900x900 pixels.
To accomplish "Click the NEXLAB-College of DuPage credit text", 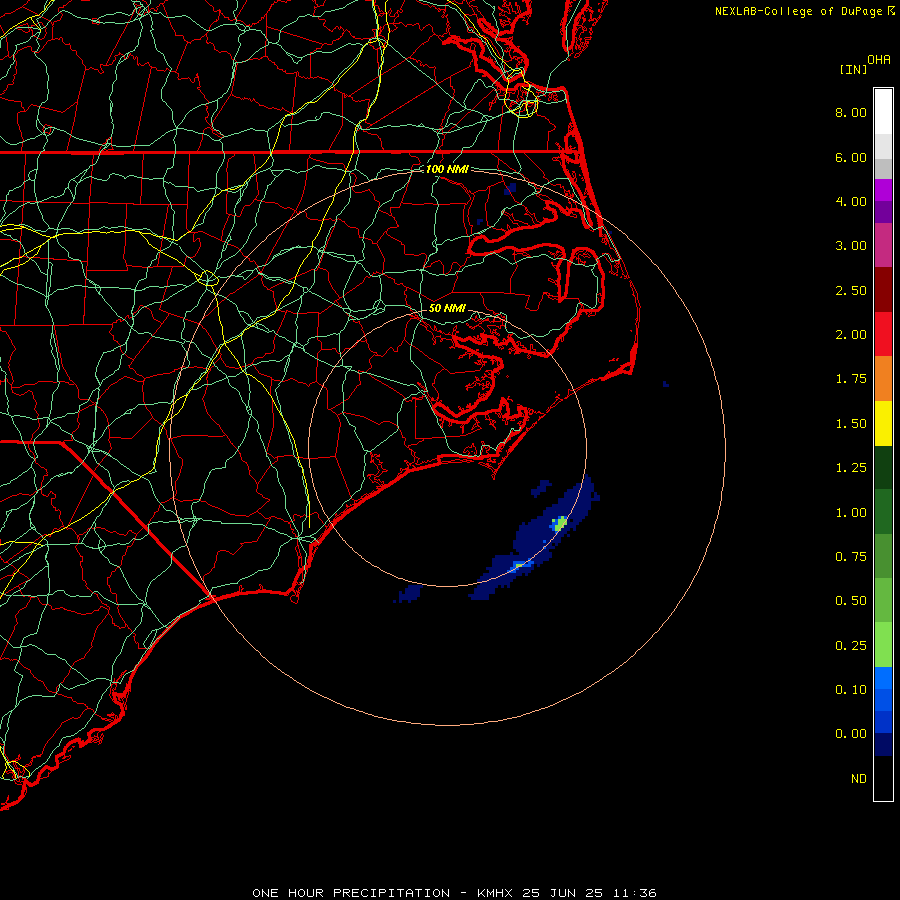I will pos(798,11).
